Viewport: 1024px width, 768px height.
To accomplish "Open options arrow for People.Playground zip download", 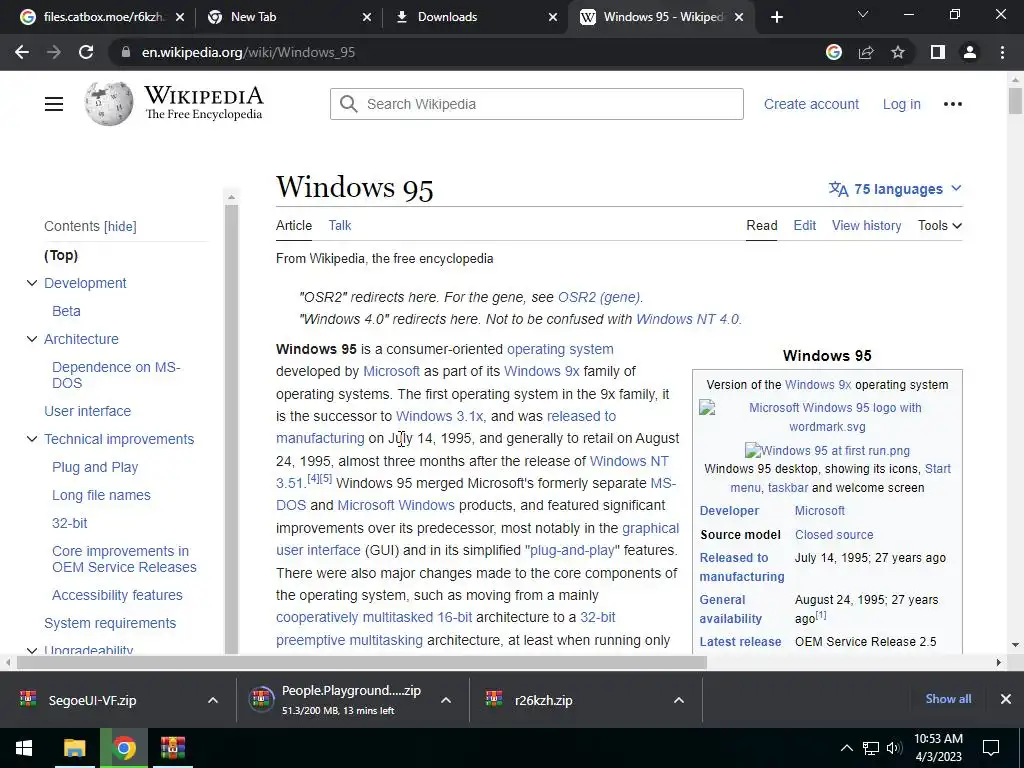I will pyautogui.click(x=446, y=700).
